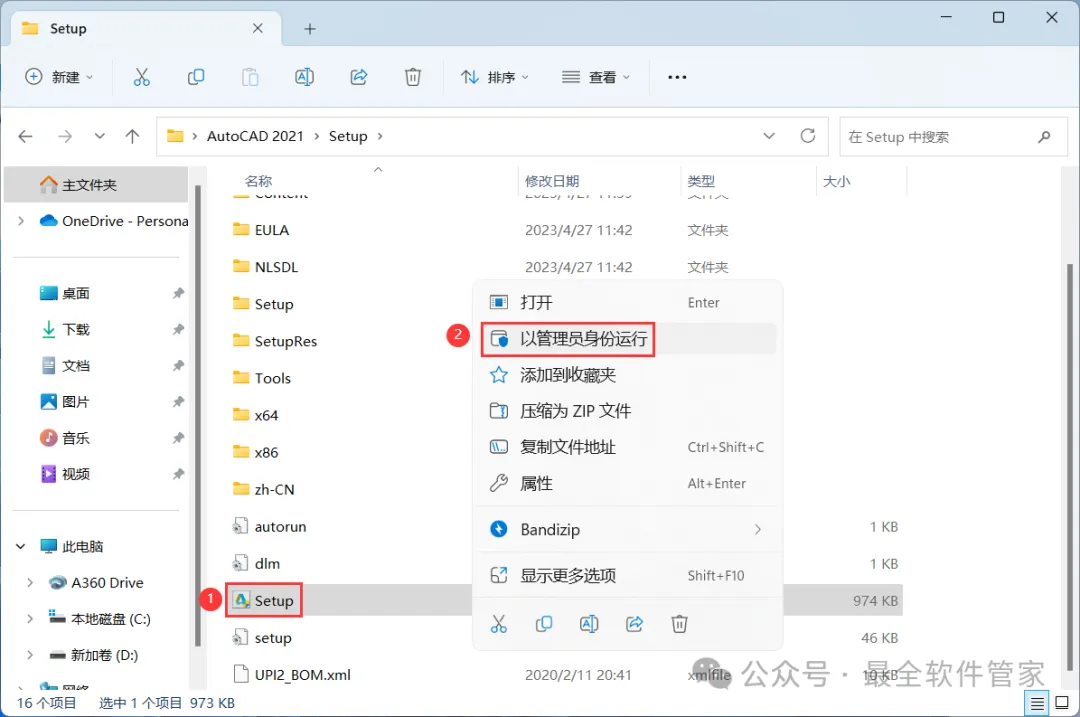Click Cut icon in context menu bottom row
Image resolution: width=1080 pixels, height=717 pixels.
click(499, 624)
